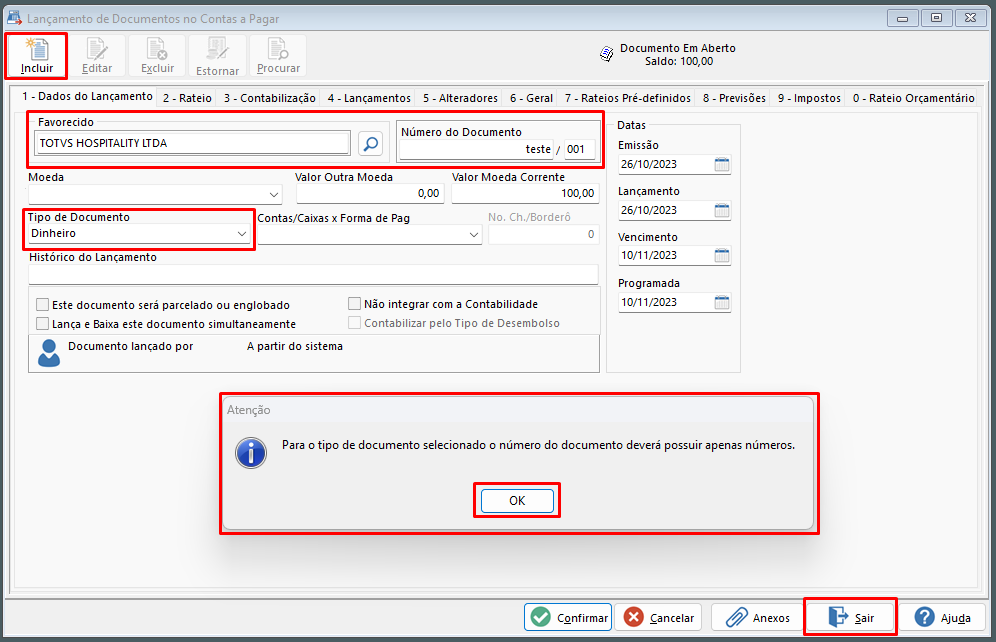Select the 1 - Dados do Lançamento tab
The width and height of the screenshot is (996, 642).
[87, 97]
